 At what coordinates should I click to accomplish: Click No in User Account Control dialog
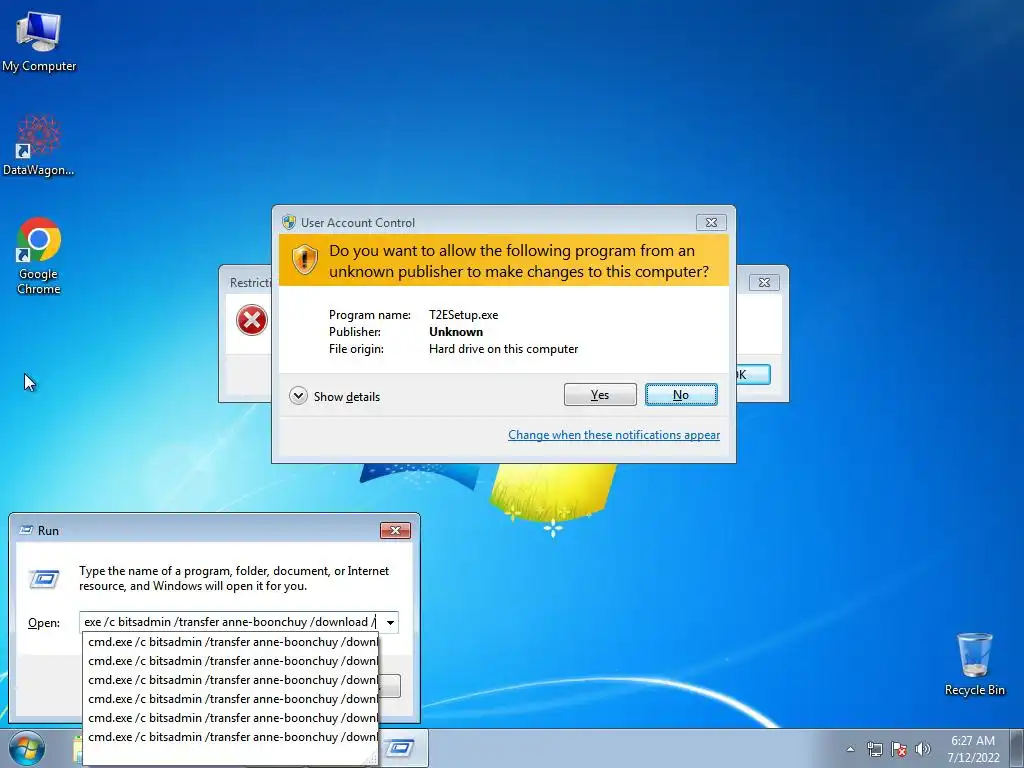[681, 394]
